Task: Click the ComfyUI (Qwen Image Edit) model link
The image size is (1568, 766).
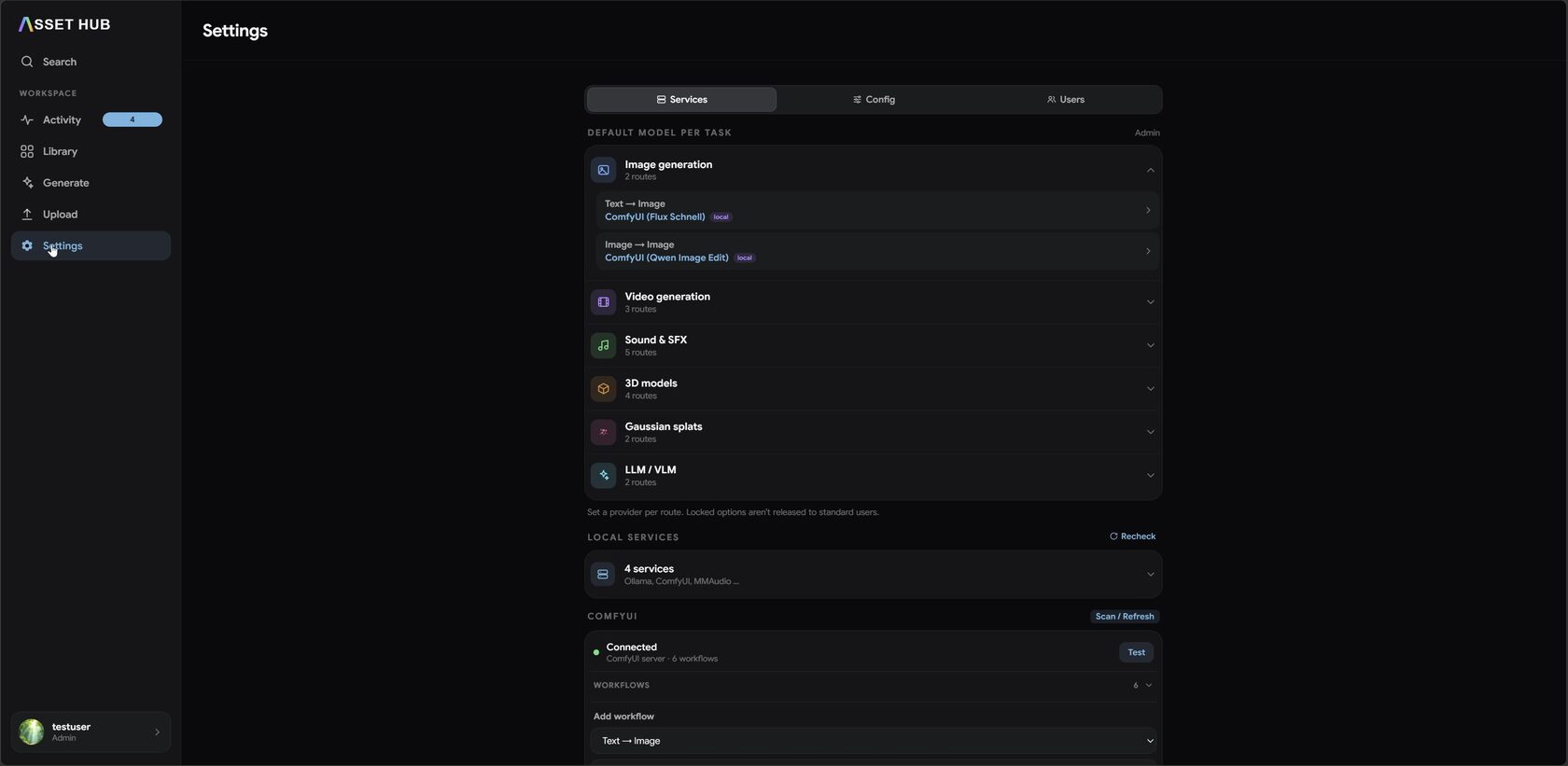Action: click(x=666, y=258)
